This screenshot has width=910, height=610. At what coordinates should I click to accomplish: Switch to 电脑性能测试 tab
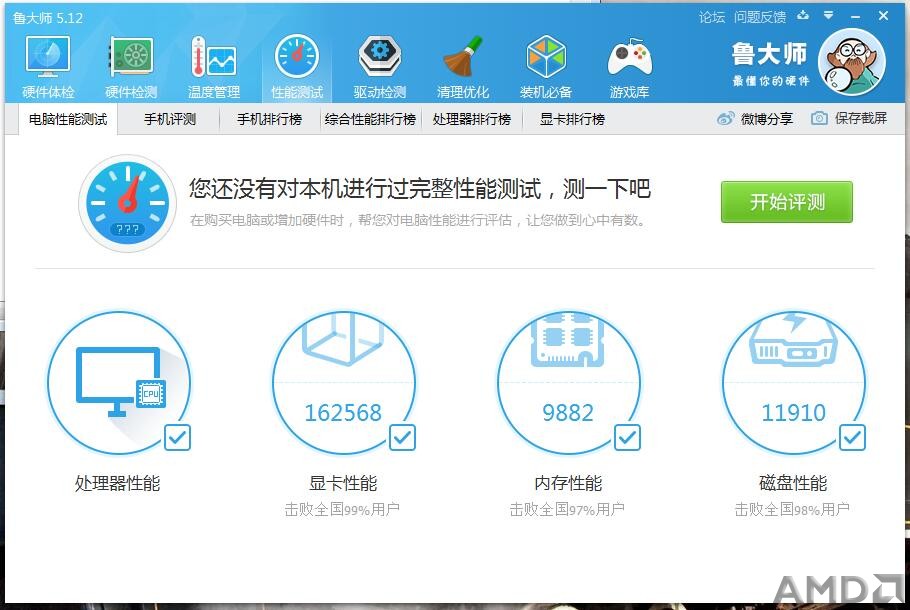68,119
